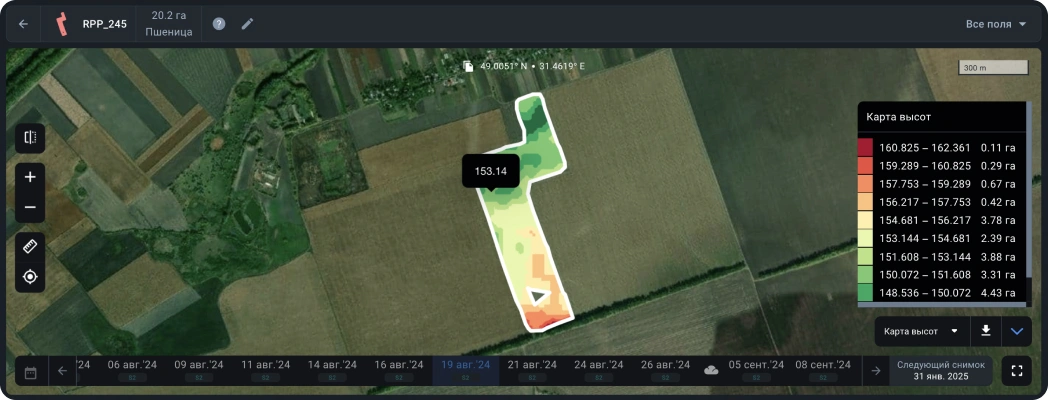This screenshot has width=1048, height=400.
Task: Click the dark red 160.825 – 162.361 legend swatch
Action: [865, 147]
